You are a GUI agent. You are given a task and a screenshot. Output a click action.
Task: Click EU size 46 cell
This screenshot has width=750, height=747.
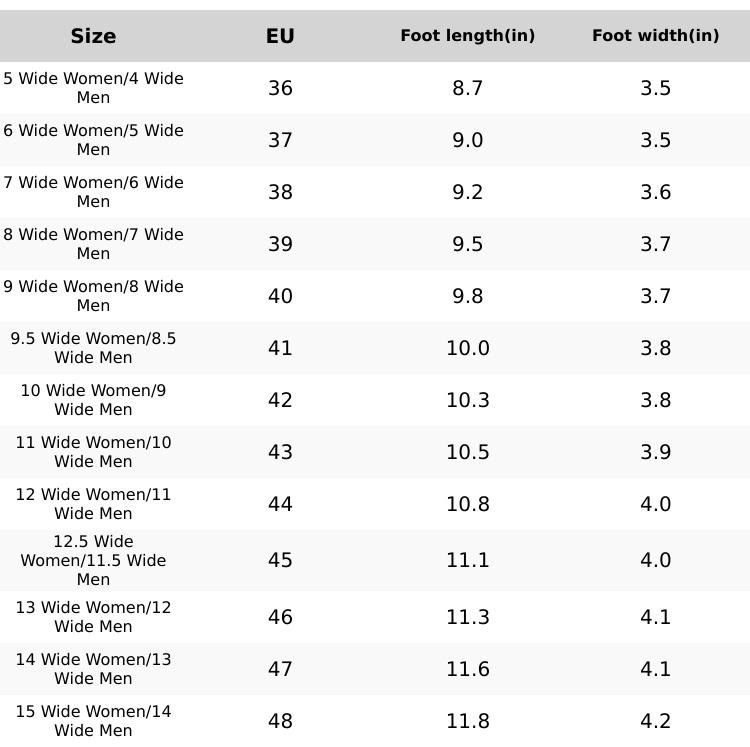coord(280,617)
